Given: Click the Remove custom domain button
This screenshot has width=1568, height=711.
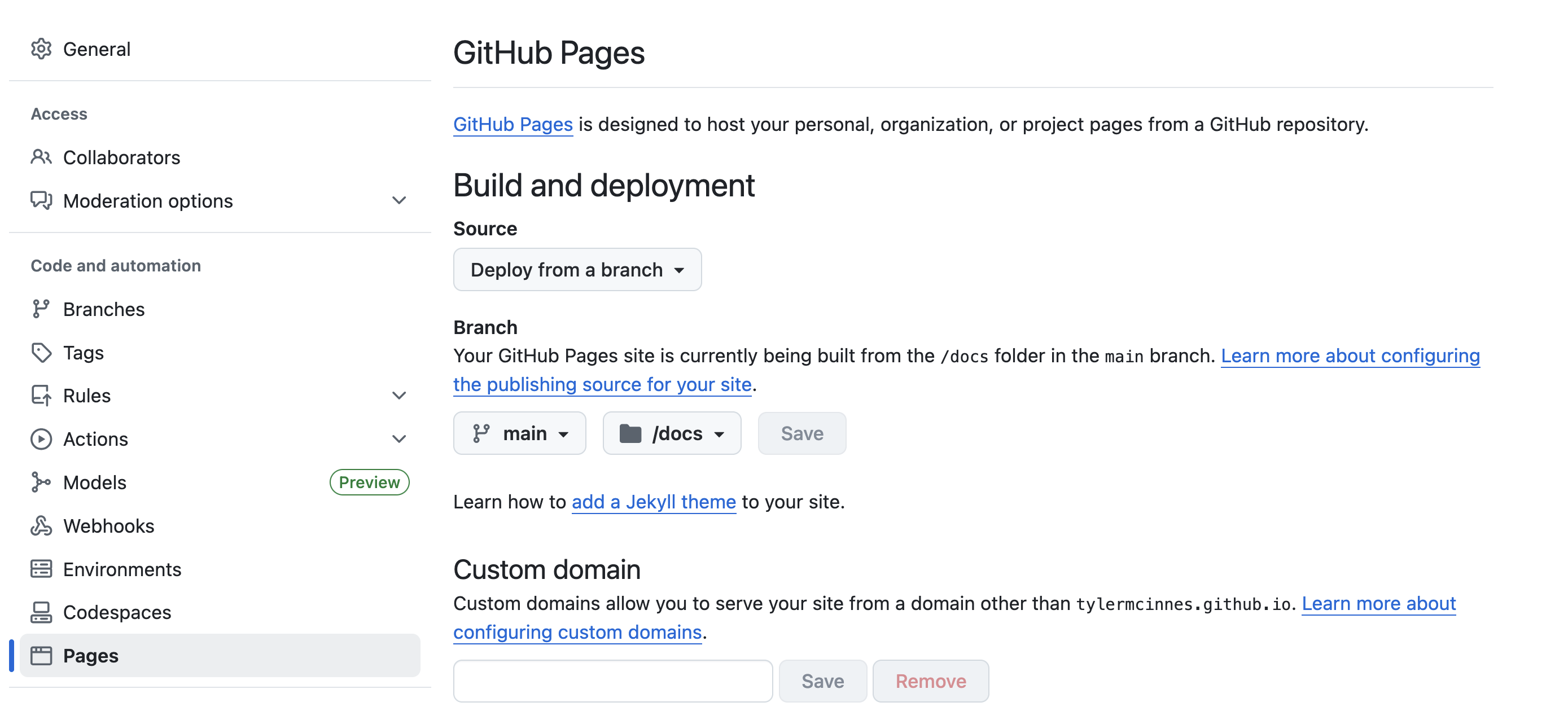Looking at the screenshot, I should coord(930,681).
